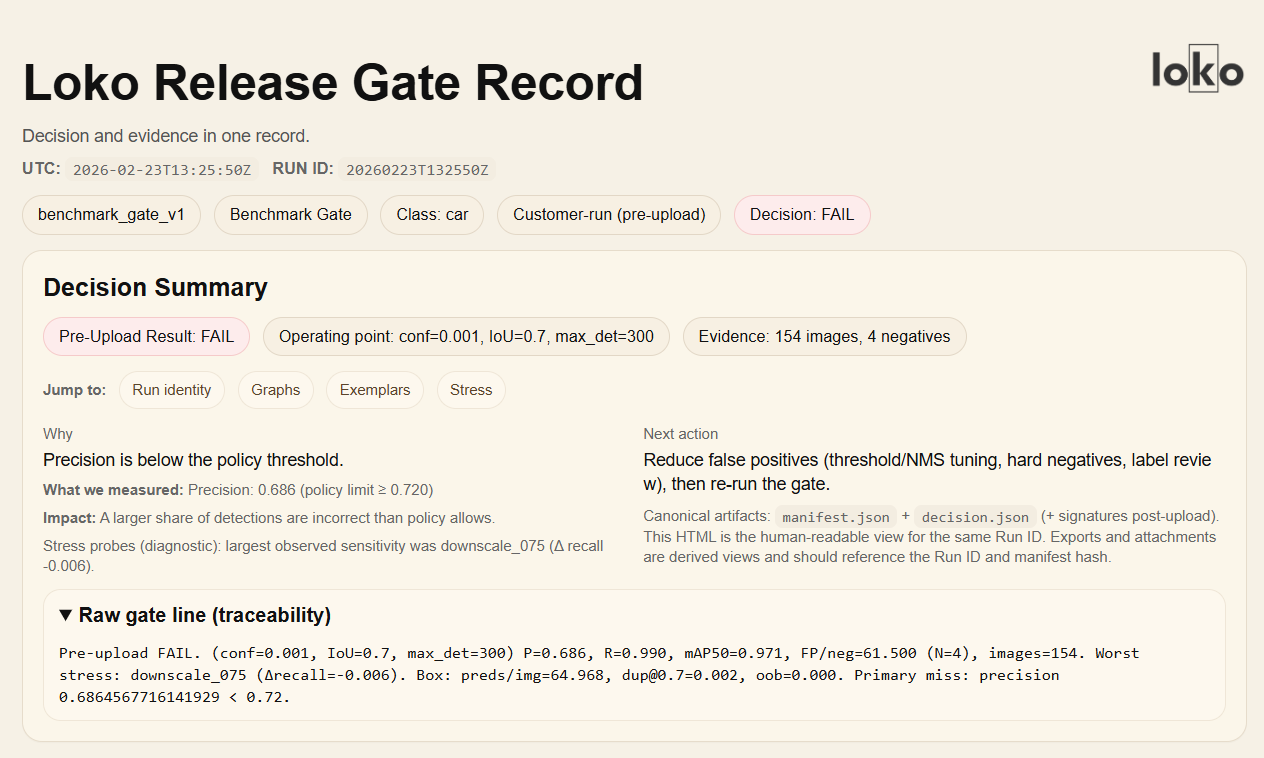Jump to Exemplars section

point(375,390)
